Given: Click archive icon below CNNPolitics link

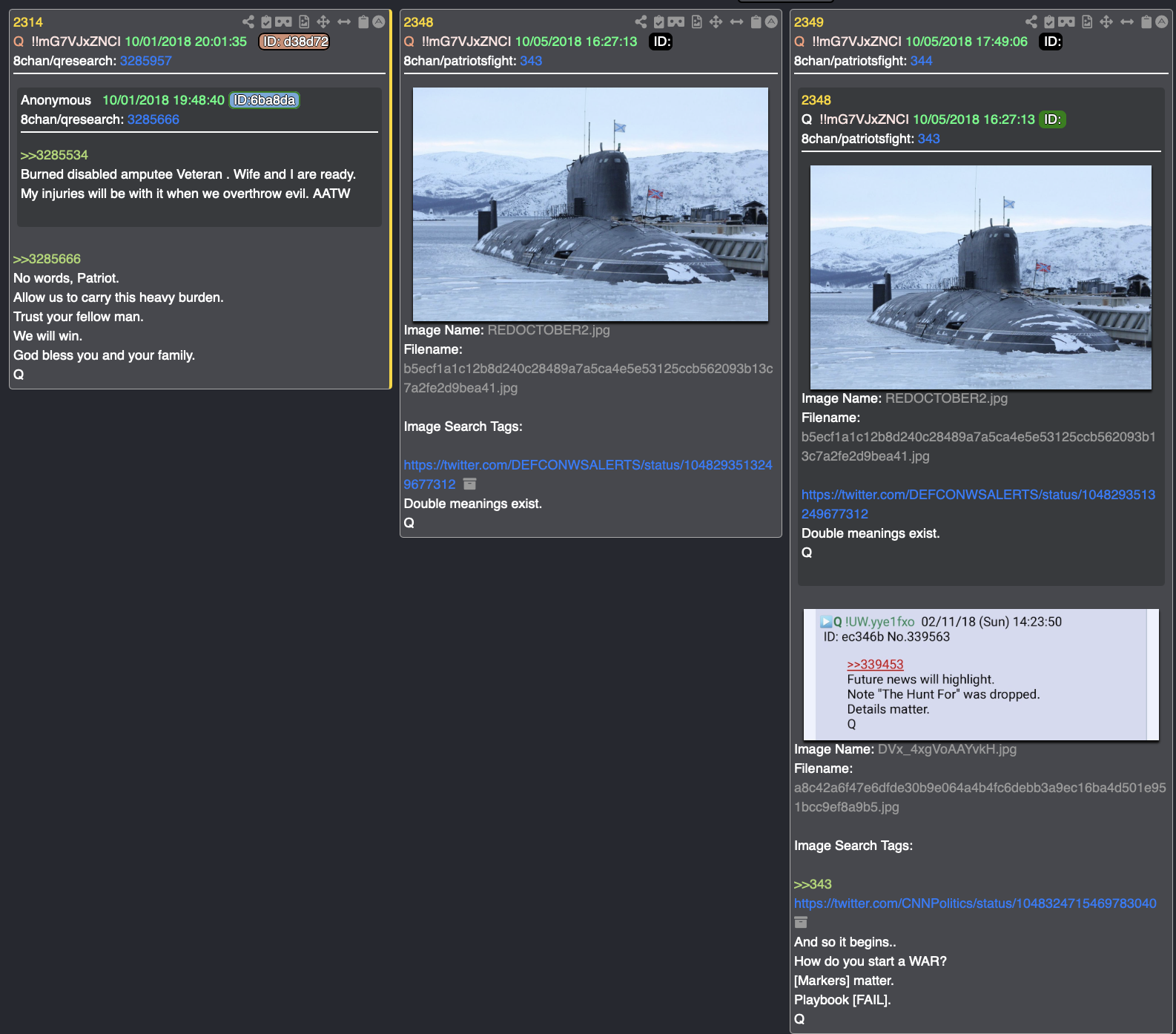Looking at the screenshot, I should click(801, 923).
